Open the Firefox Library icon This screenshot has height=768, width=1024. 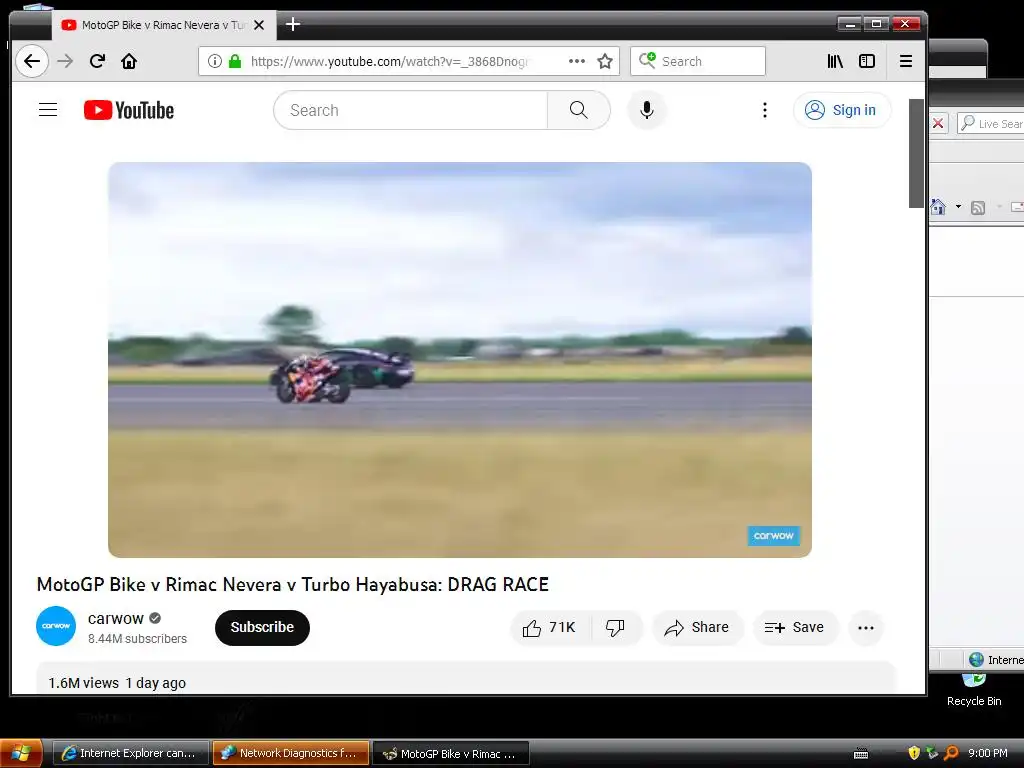pos(835,61)
